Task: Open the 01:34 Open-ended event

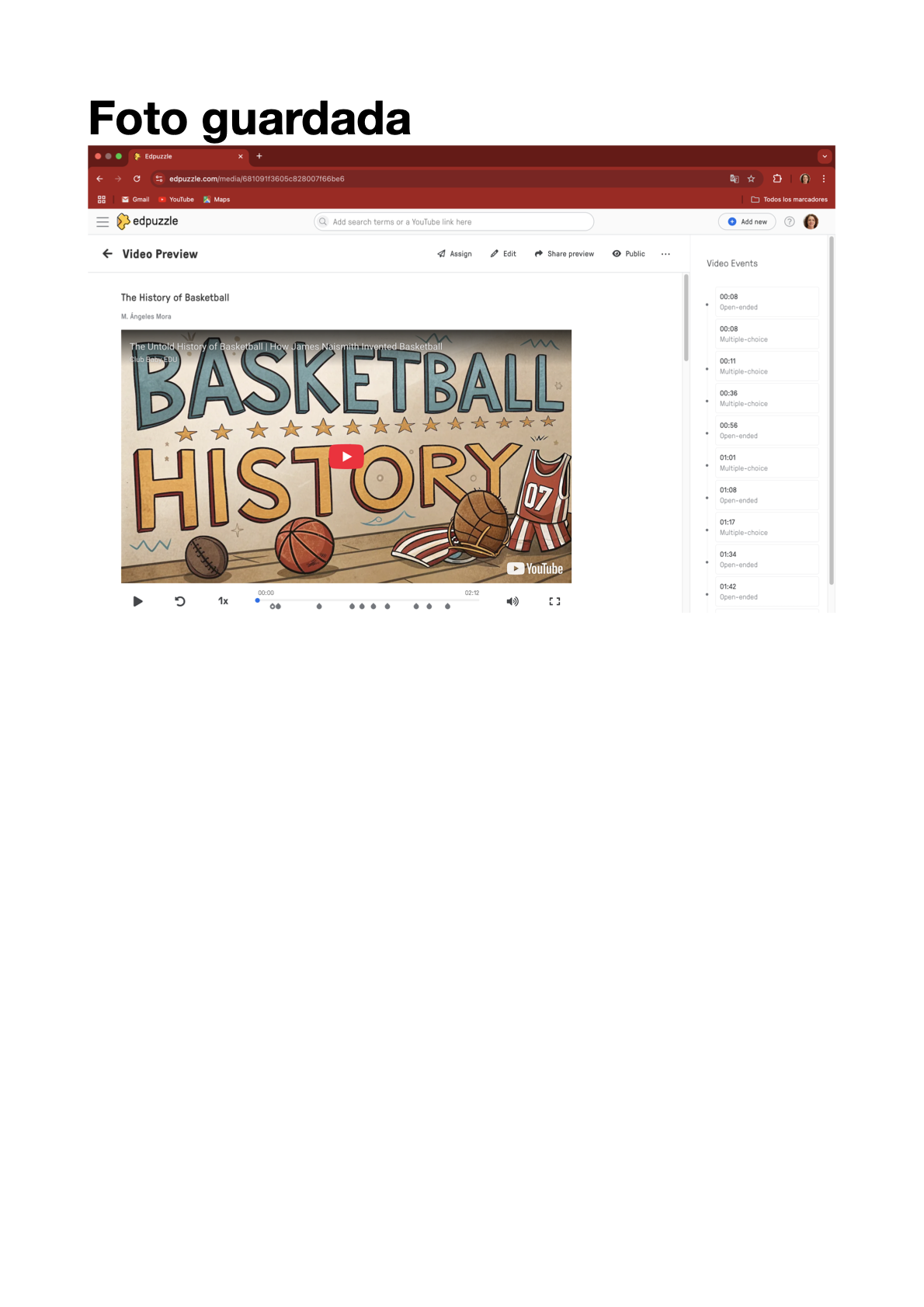Action: 766,560
